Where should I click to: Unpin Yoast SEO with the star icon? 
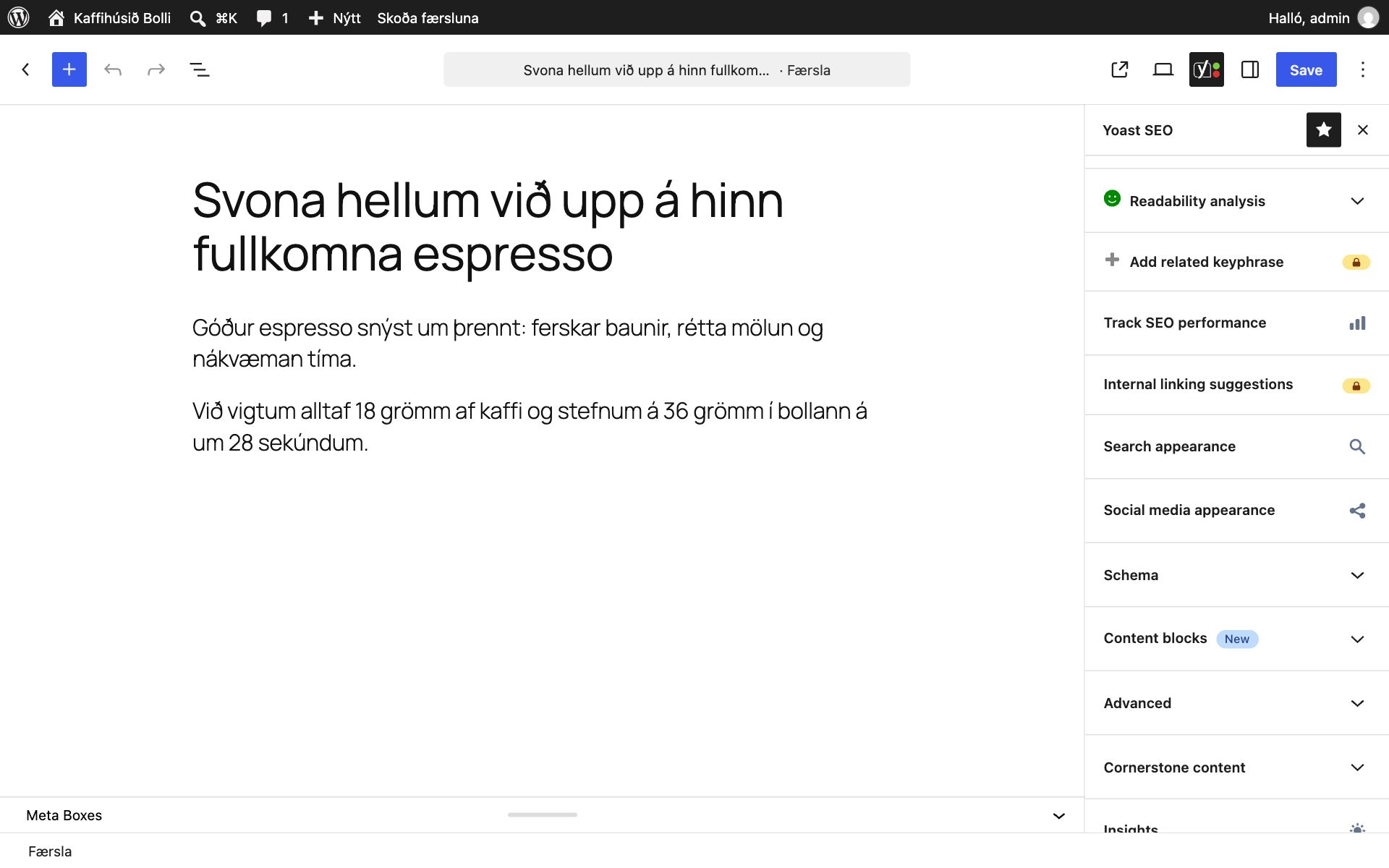[1324, 129]
